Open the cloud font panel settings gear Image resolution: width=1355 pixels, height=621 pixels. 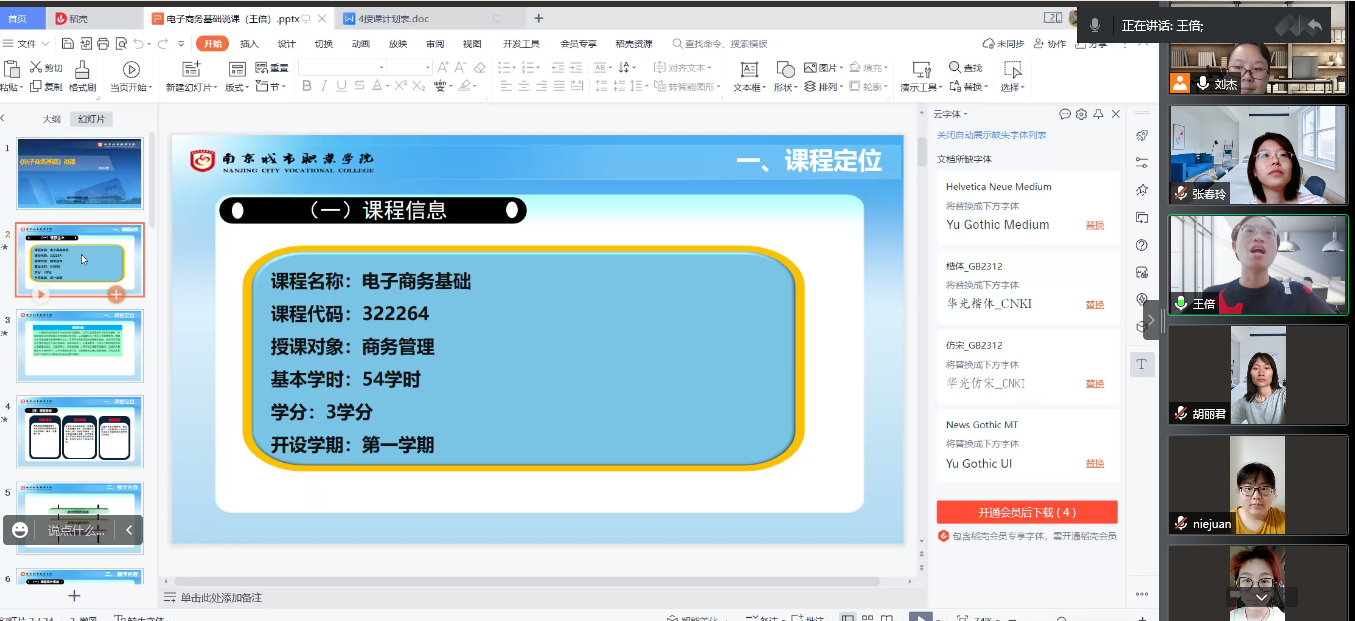[x=1081, y=114]
